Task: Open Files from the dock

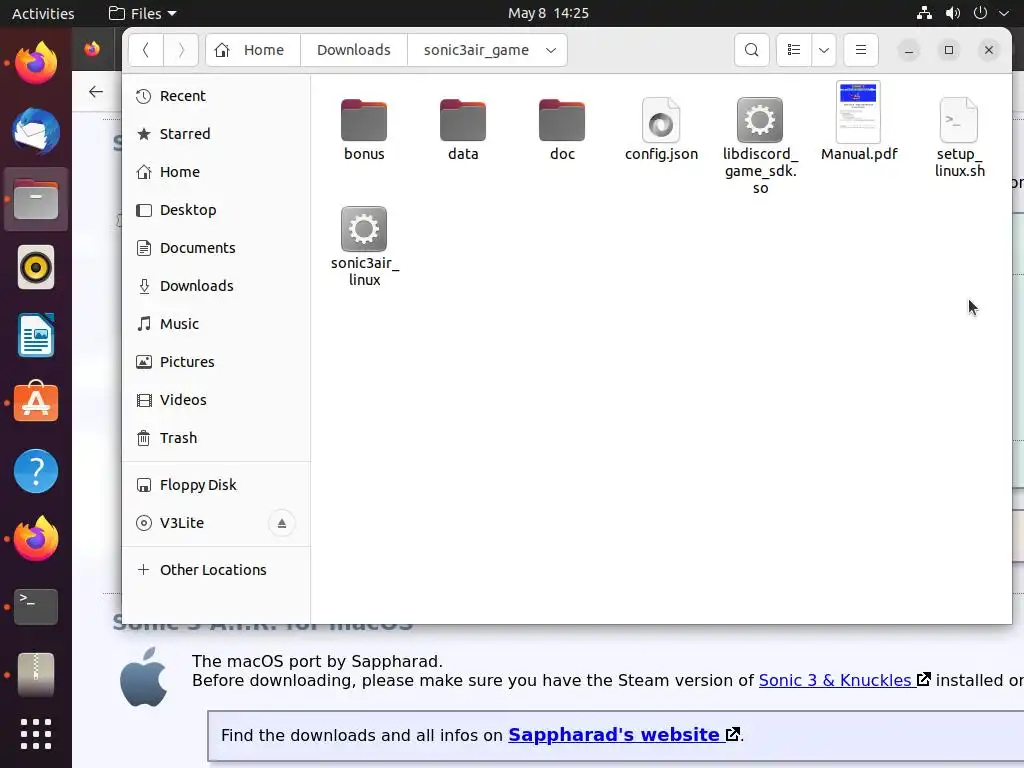Action: (36, 199)
